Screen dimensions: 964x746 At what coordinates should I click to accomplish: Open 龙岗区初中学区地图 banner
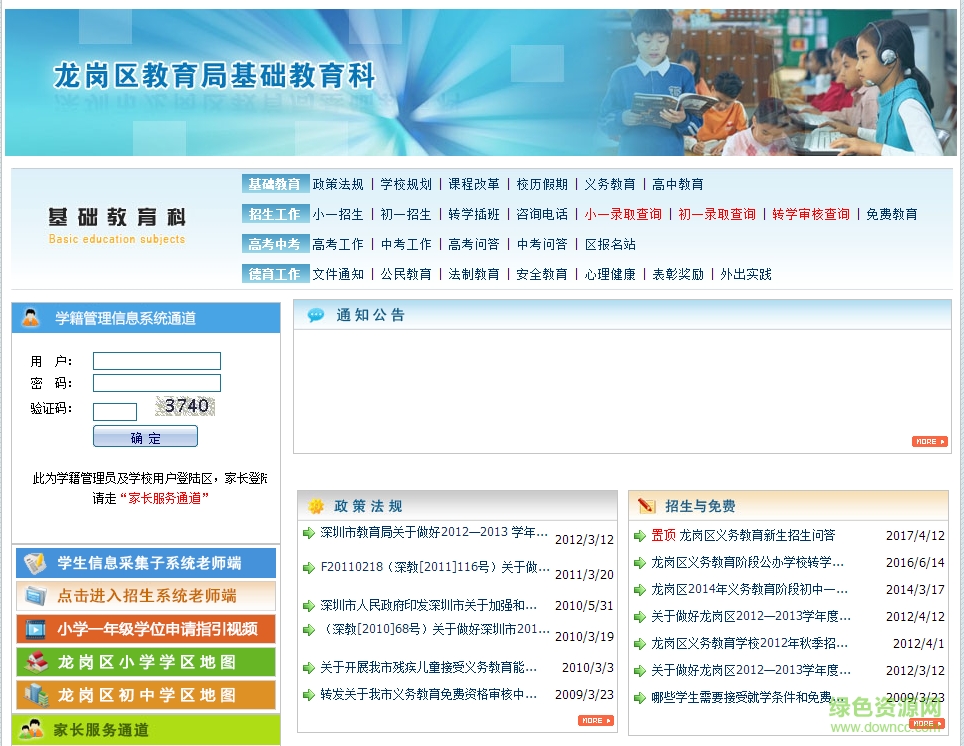(x=146, y=695)
